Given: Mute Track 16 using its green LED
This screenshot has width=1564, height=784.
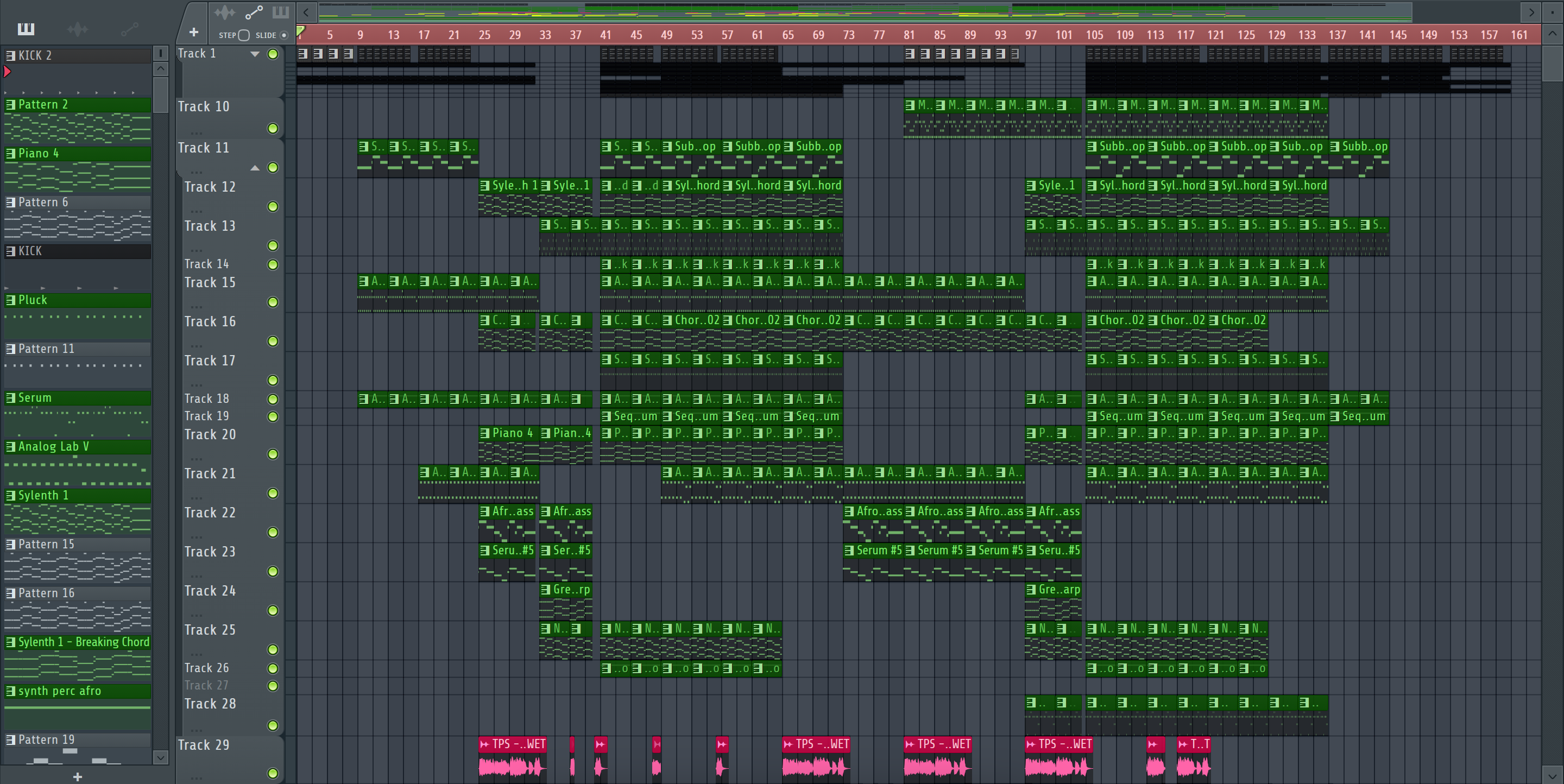Looking at the screenshot, I should tap(273, 342).
